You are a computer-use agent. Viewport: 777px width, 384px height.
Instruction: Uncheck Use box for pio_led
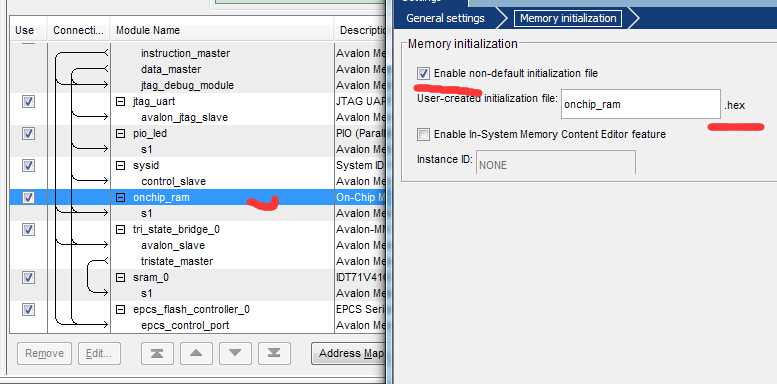pos(28,134)
